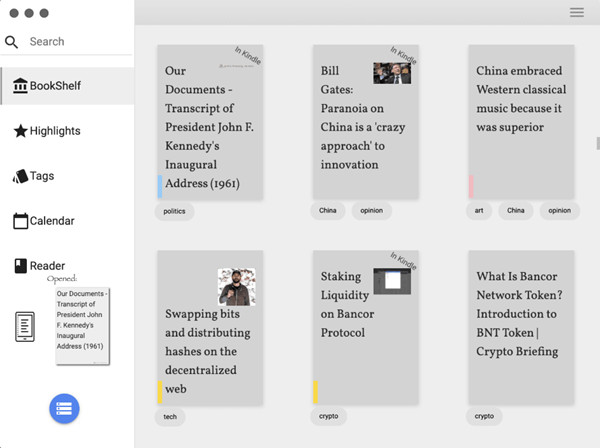The width and height of the screenshot is (600, 448).
Task: Filter by the politics tag
Action: [x=174, y=211]
